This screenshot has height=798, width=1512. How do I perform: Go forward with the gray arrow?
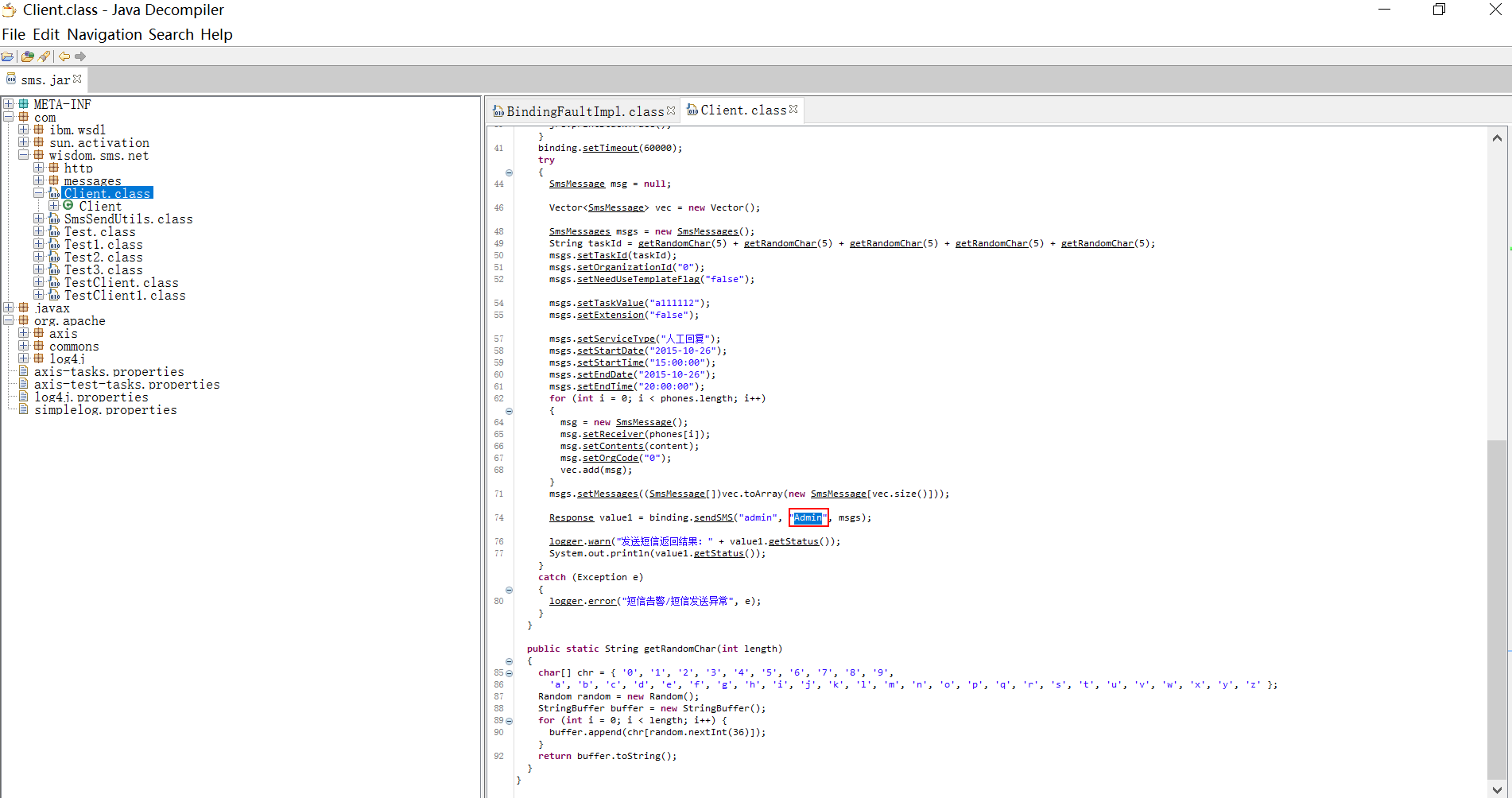(80, 56)
